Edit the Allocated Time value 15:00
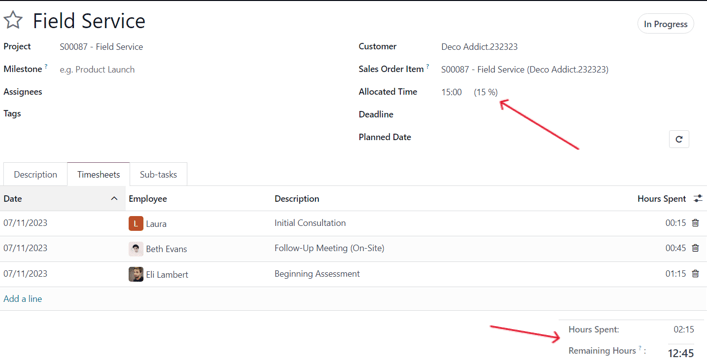The image size is (707, 363). [x=451, y=92]
